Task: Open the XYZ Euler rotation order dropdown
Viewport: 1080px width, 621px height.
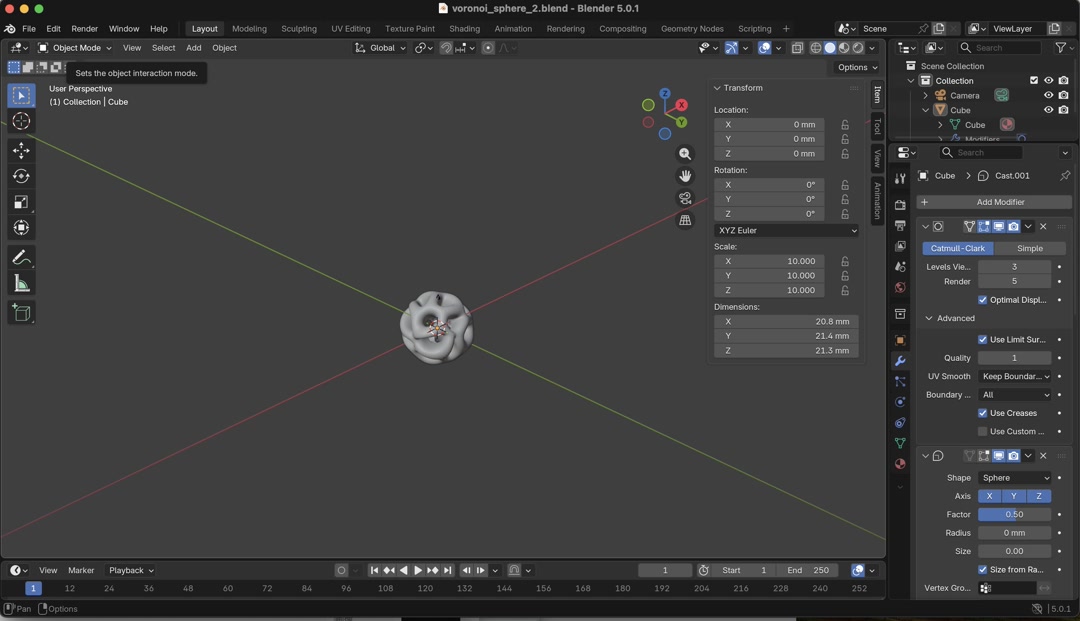Action: (x=786, y=230)
